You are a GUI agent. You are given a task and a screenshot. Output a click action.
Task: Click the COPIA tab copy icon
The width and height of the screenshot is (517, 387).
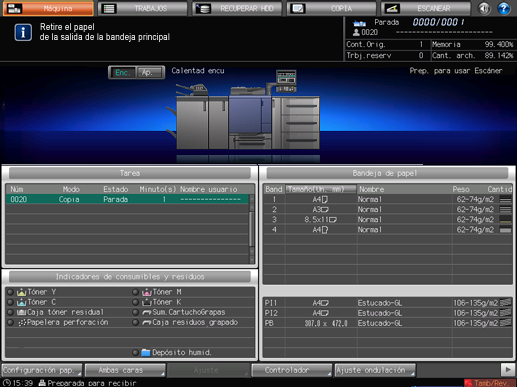[x=298, y=9]
